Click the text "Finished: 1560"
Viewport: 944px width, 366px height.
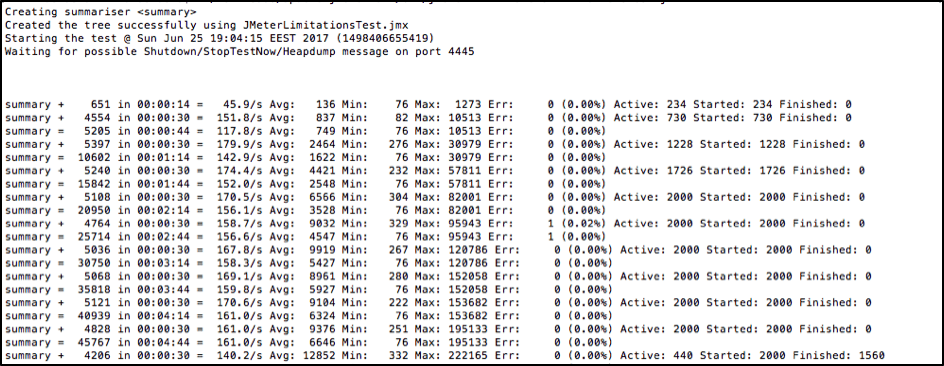[839, 355]
